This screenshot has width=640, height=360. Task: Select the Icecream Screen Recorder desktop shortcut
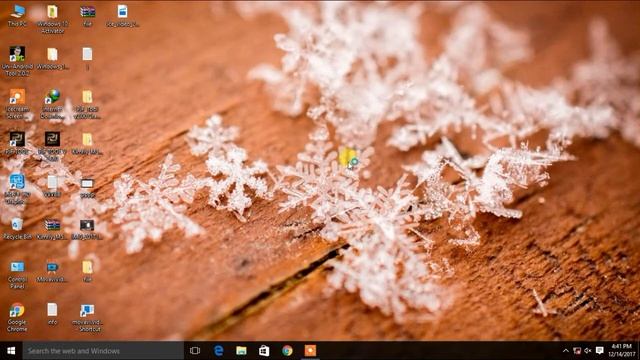coord(17,104)
